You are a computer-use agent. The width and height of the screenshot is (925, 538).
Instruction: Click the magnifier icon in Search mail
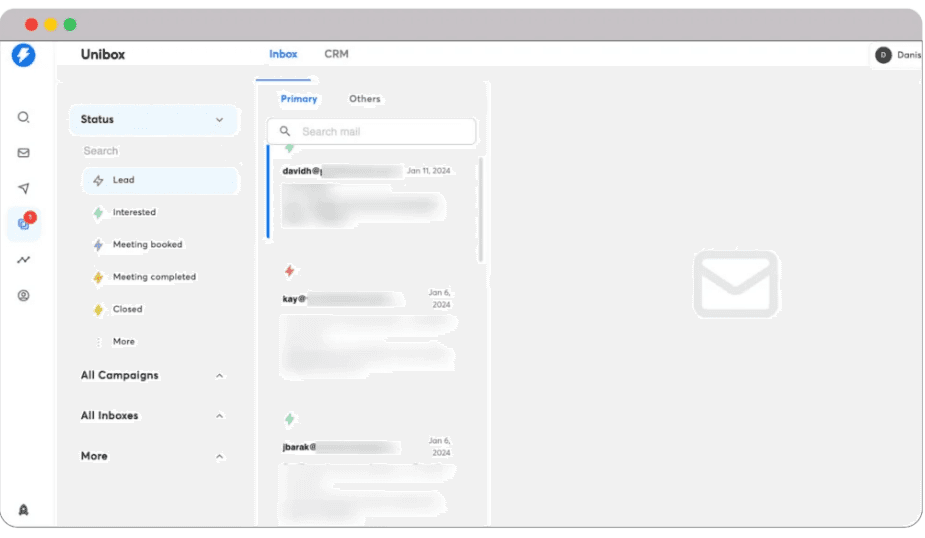click(285, 131)
